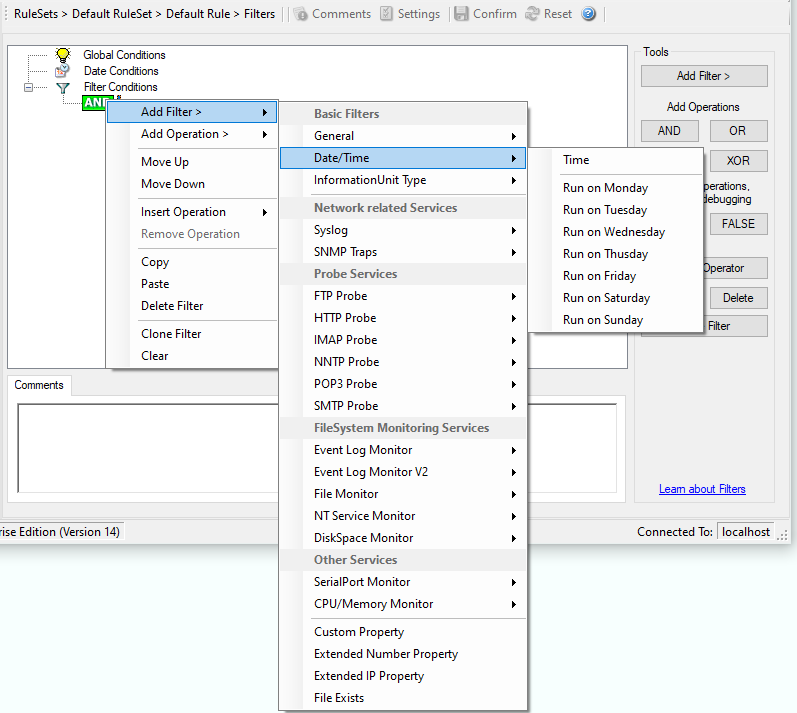Click the Comments toolbar icon

click(300, 14)
